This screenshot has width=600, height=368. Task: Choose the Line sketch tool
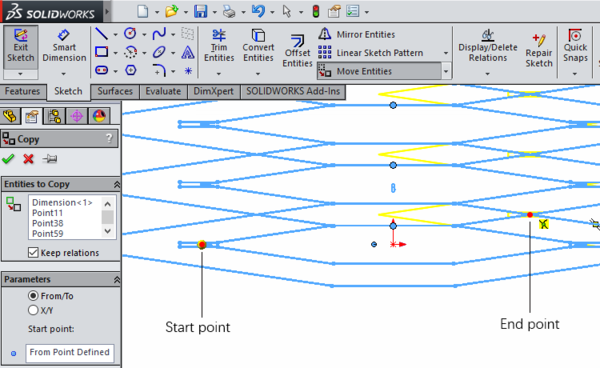point(101,34)
